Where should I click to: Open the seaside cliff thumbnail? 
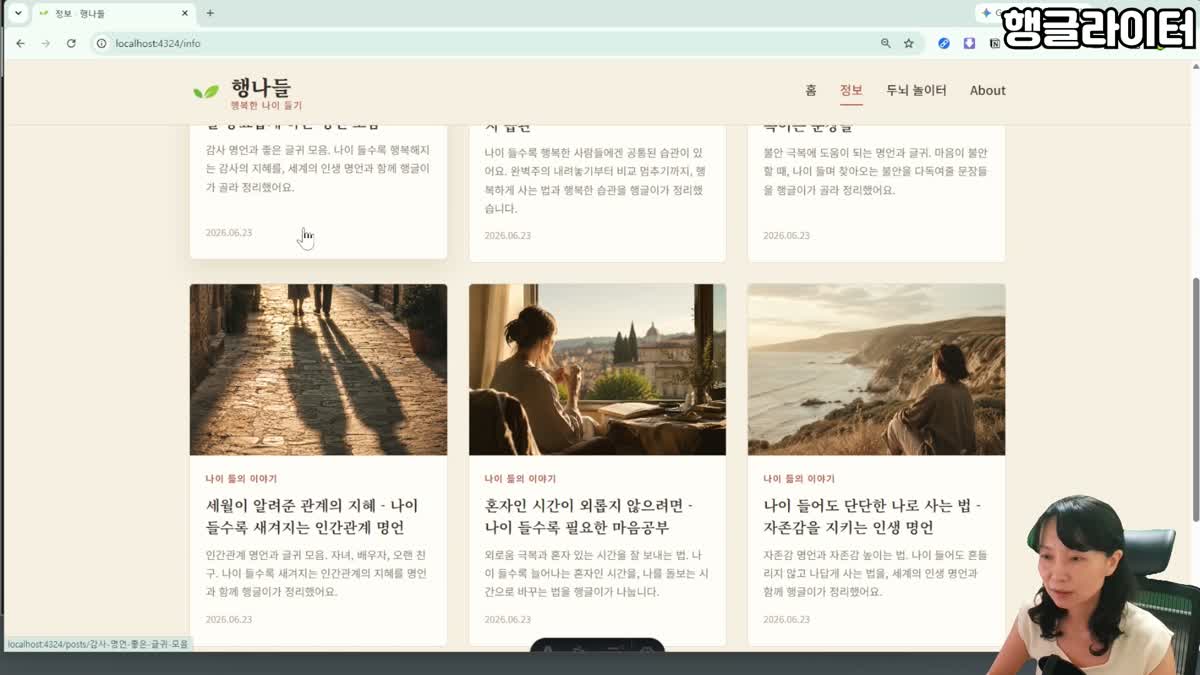point(877,370)
